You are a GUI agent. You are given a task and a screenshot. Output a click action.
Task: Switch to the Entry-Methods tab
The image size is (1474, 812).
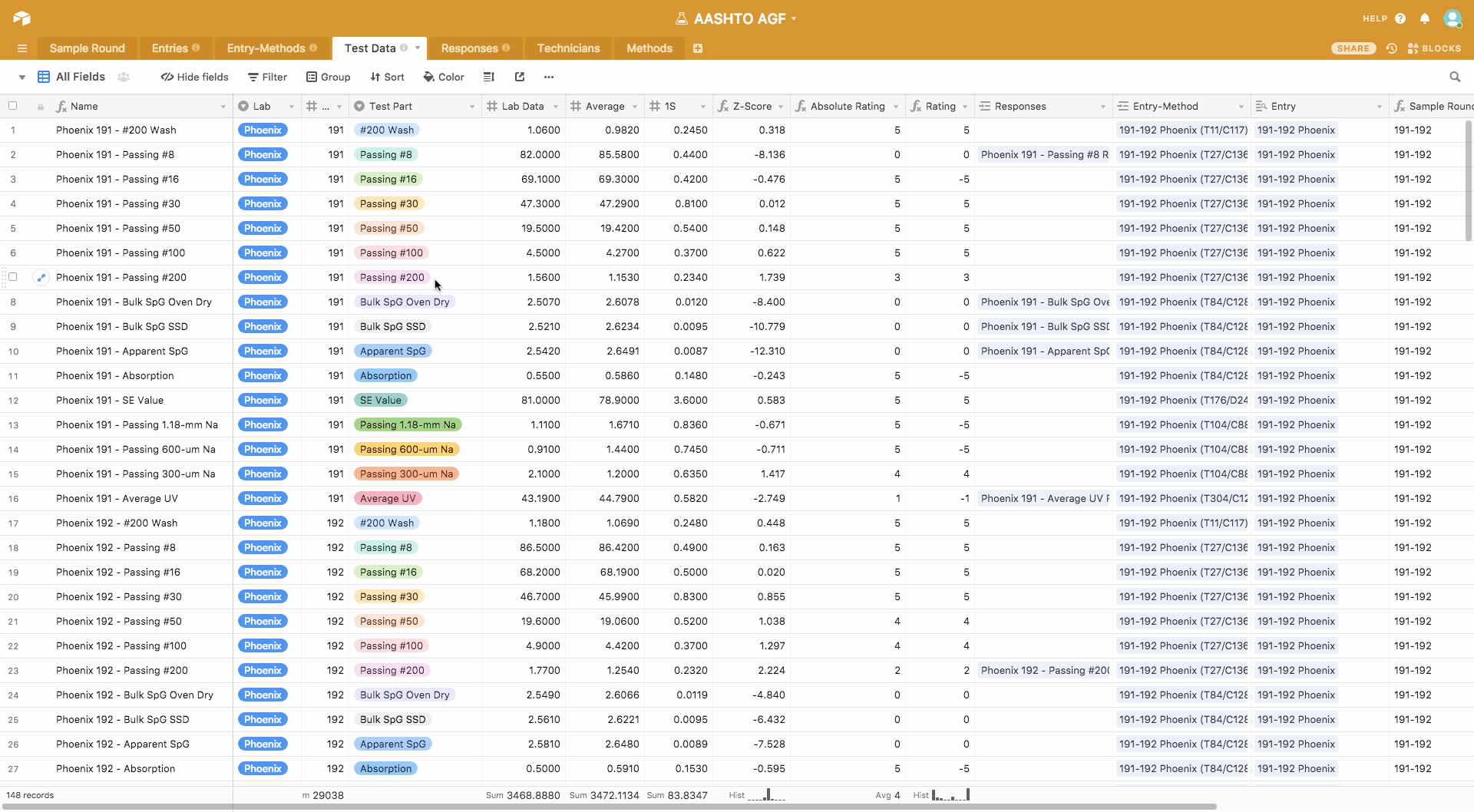(x=272, y=48)
